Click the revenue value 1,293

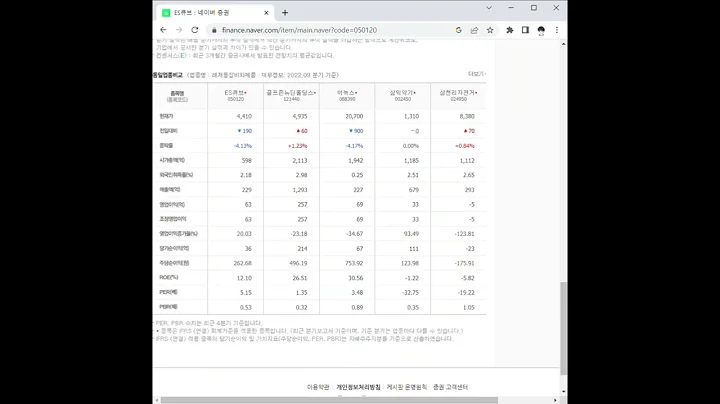300,190
